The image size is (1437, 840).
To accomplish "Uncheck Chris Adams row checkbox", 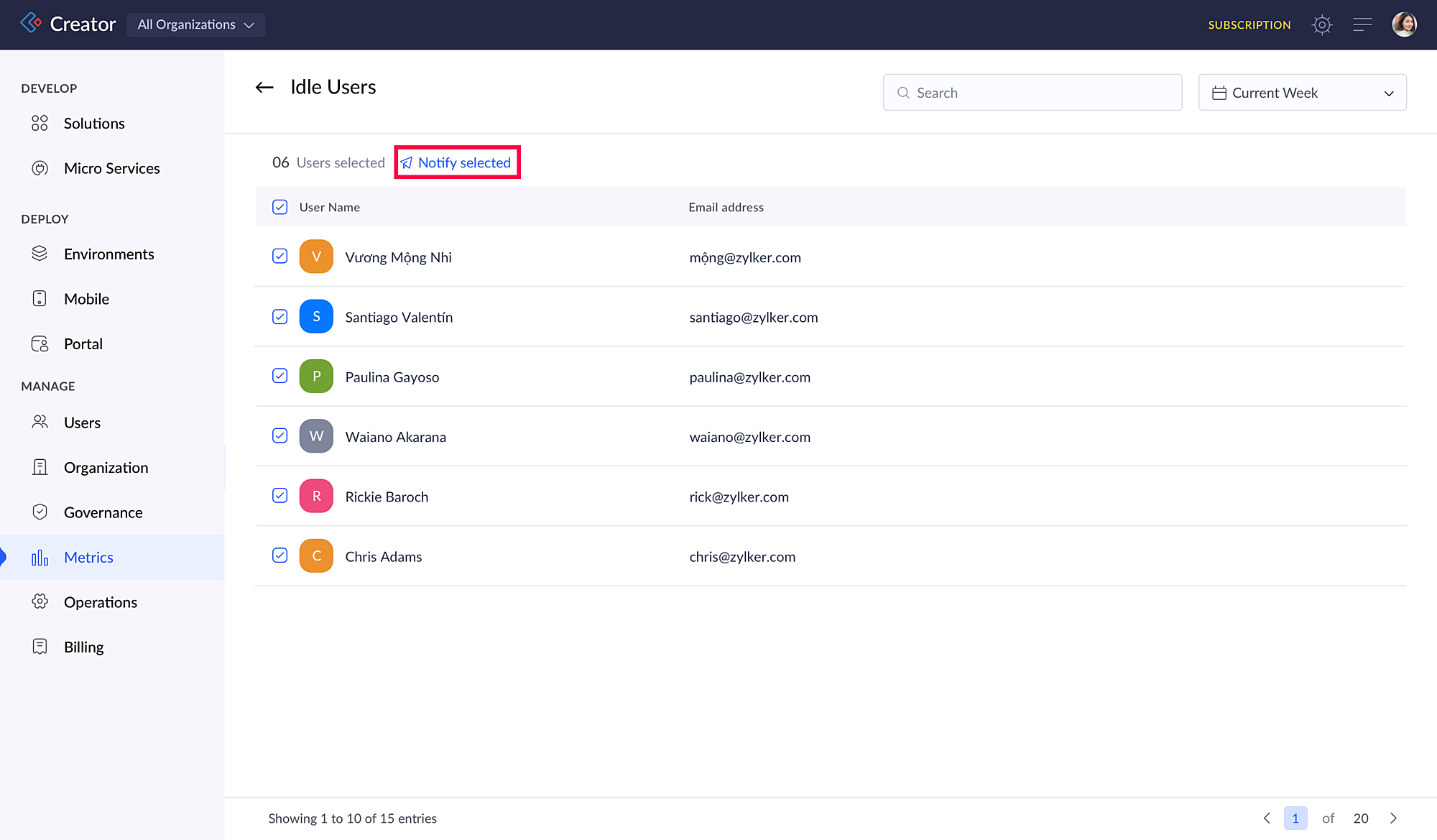I will pyautogui.click(x=280, y=556).
